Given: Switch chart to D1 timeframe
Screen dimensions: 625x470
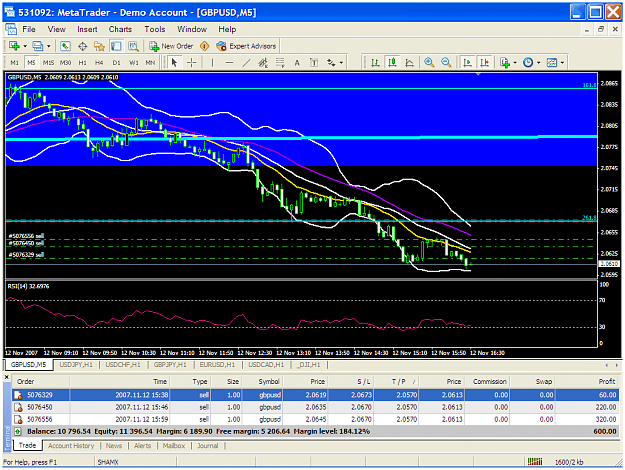Looking at the screenshot, I should pos(116,63).
